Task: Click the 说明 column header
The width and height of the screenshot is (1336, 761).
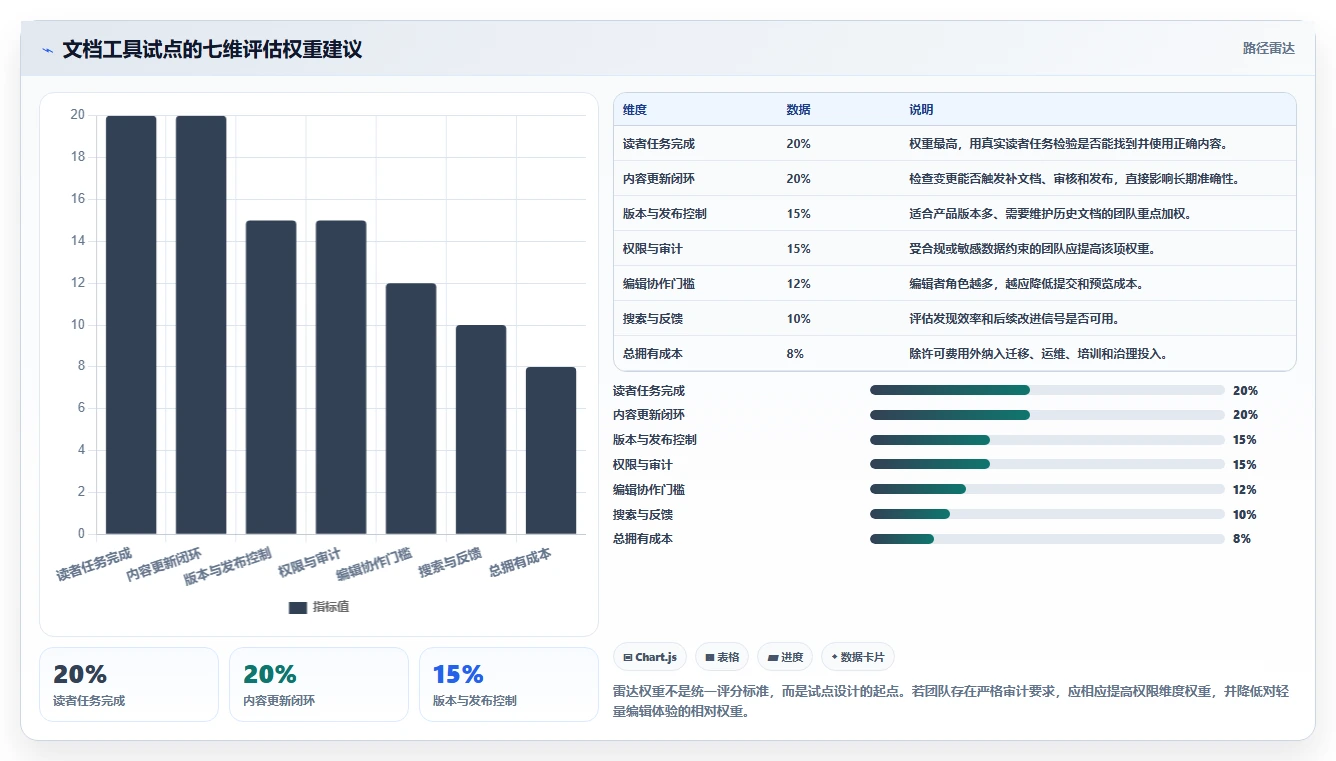Action: [921, 109]
